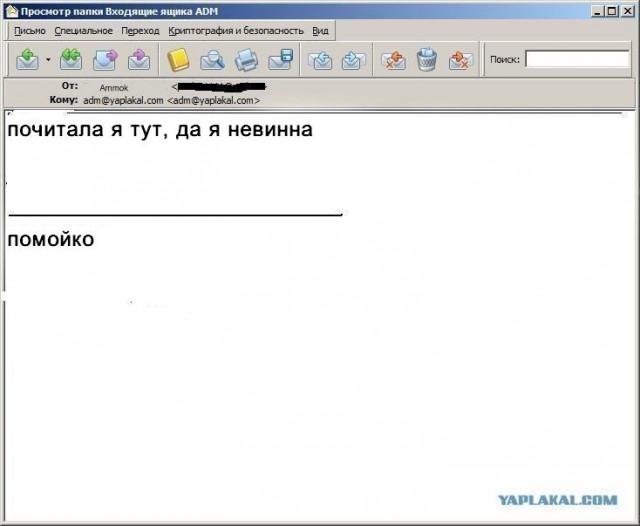Click the printer icon to print message

pyautogui.click(x=247, y=60)
